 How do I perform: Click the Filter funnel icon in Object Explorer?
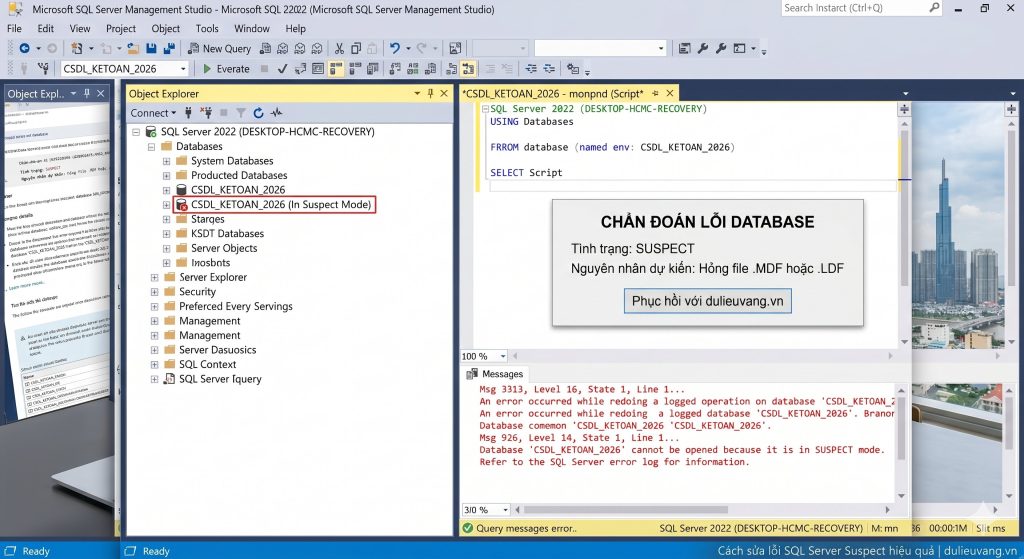point(241,112)
